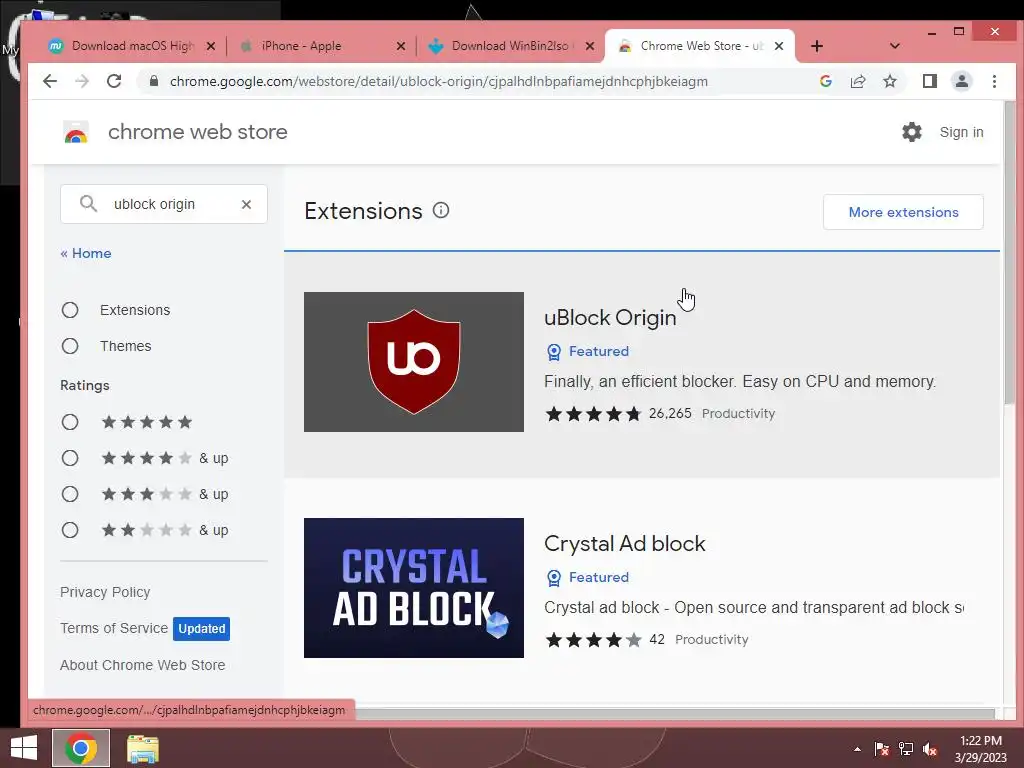
Task: Click the address bar URL
Action: (x=438, y=81)
